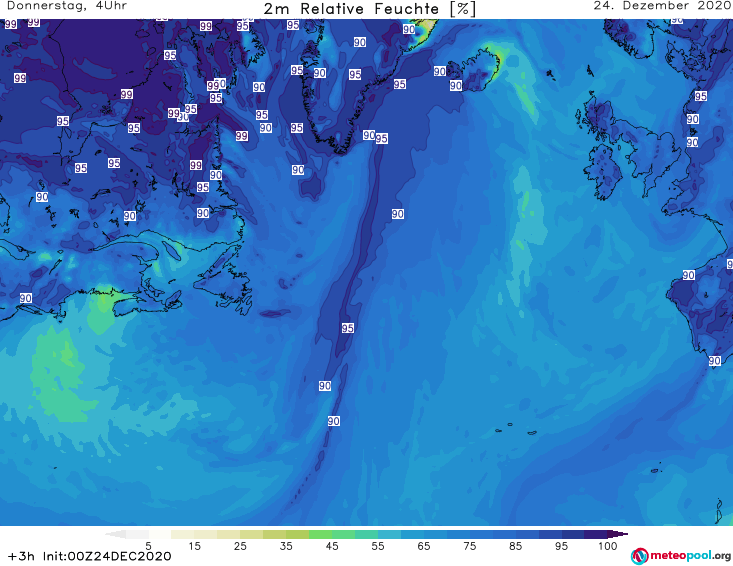The image size is (733, 566).
Task: Click the '+3h Init:00Z24DEC2020' forecast label
Action: pyautogui.click(x=90, y=556)
